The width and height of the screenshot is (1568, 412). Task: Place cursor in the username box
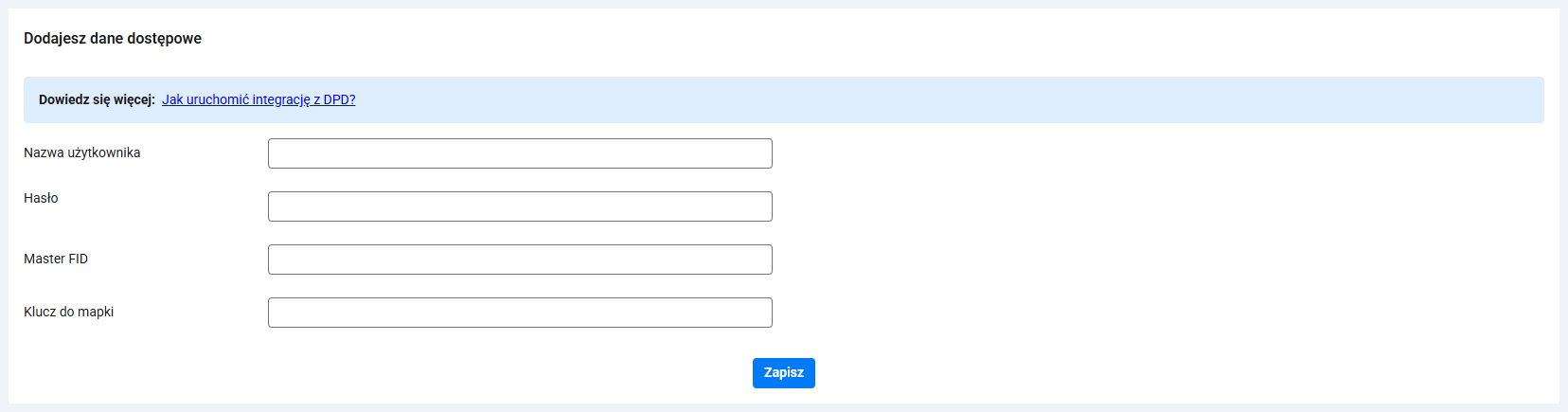pos(520,153)
